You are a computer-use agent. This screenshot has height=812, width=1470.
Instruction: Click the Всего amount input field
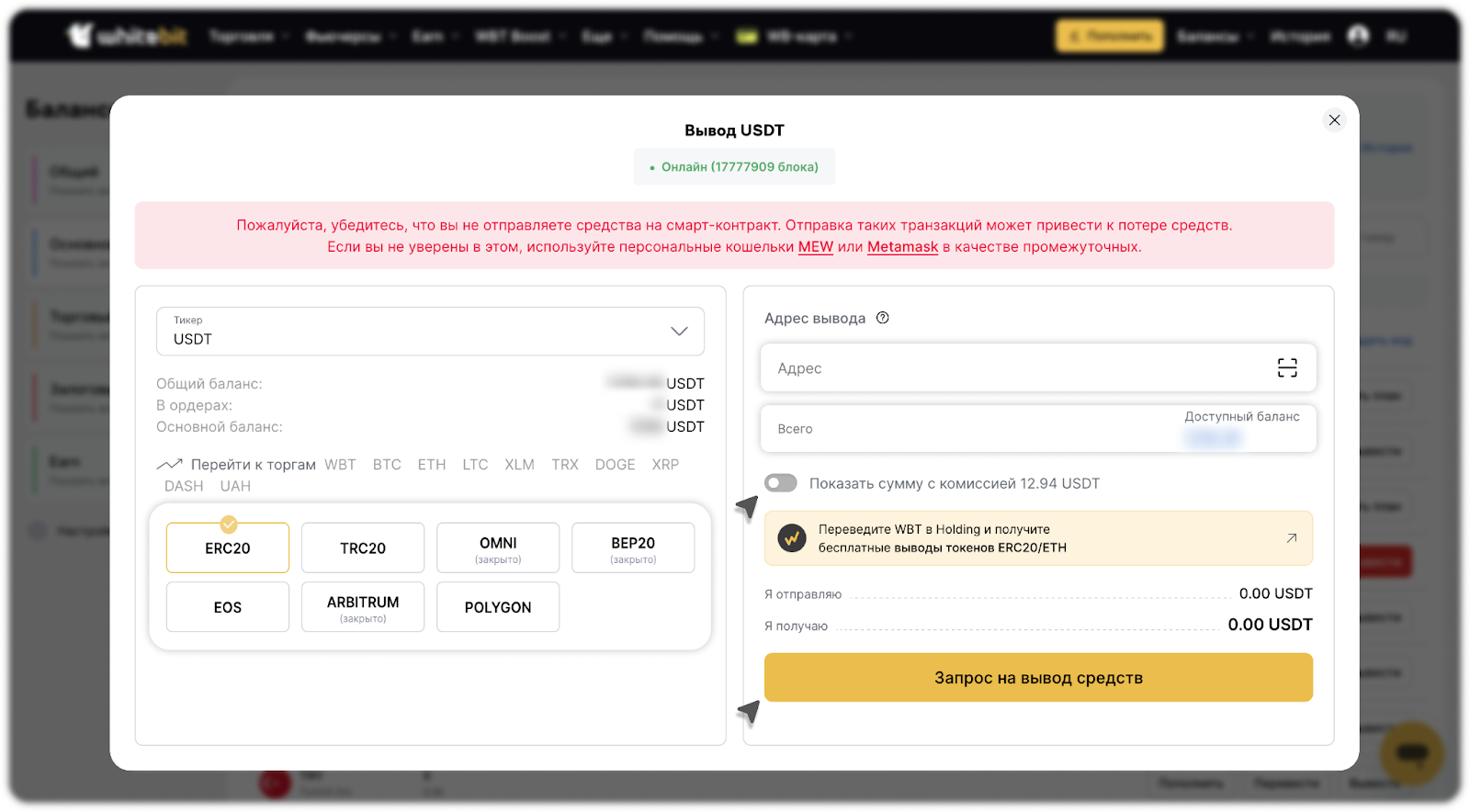[x=1038, y=429]
